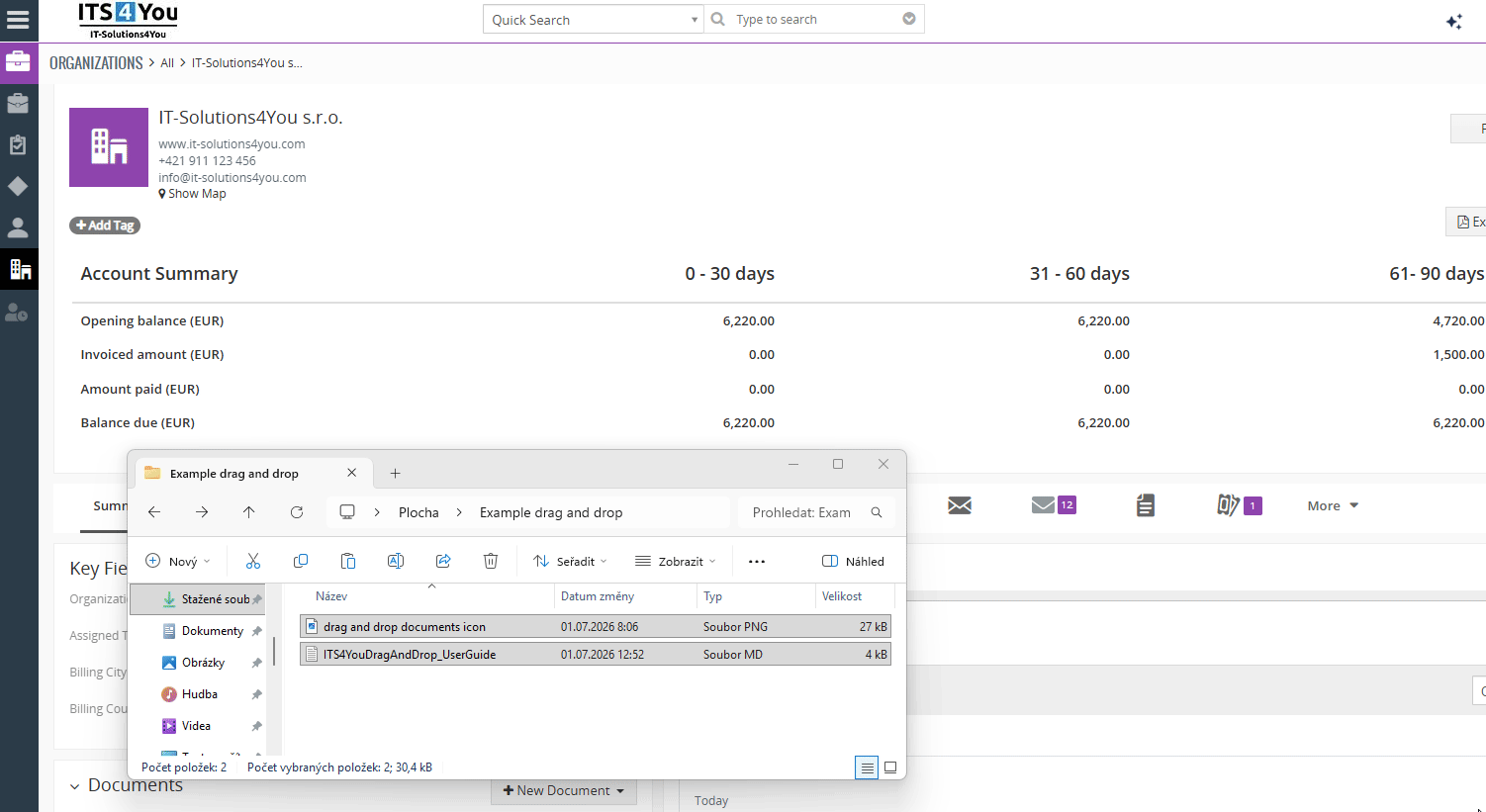
Task: Click the Prohledat search box in Explorer
Action: click(x=817, y=512)
